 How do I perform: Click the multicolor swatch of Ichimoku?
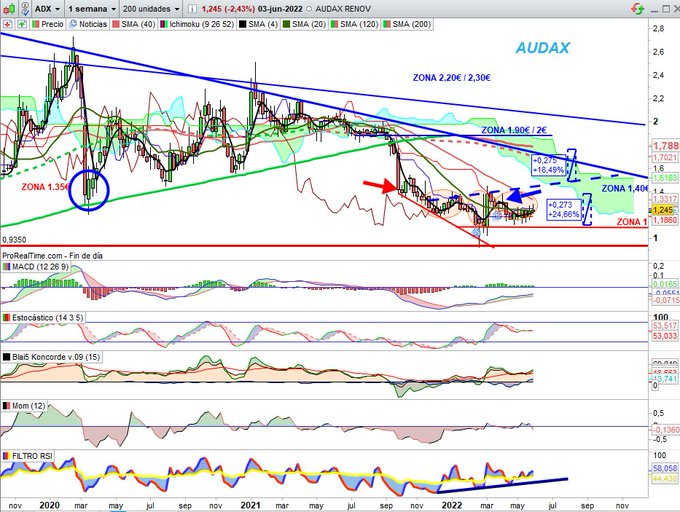tap(163, 24)
